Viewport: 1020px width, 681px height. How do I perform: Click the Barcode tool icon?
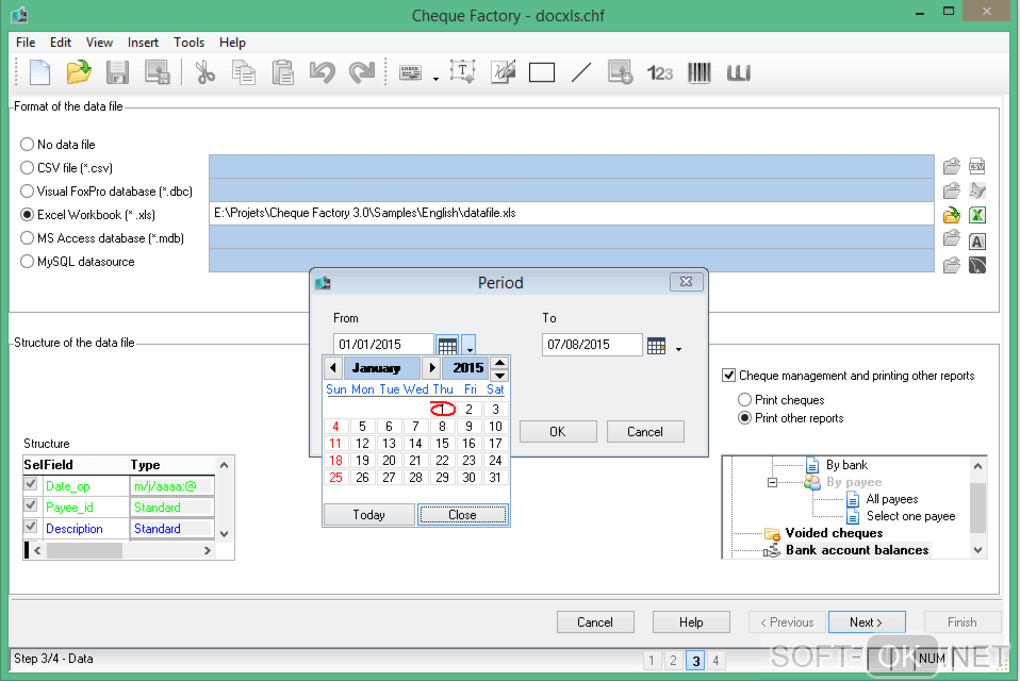click(x=699, y=72)
